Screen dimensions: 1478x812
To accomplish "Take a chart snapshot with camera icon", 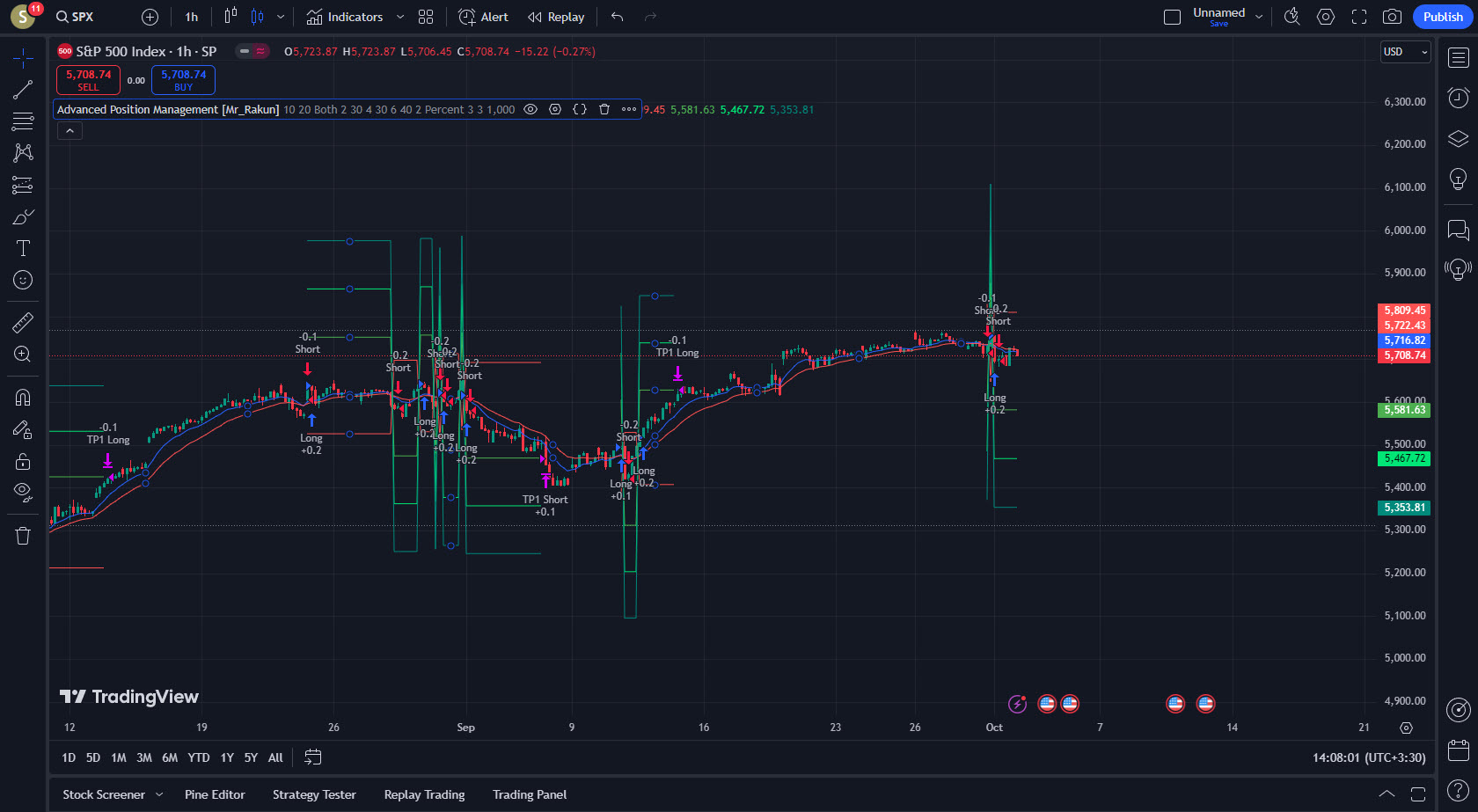I will coord(1392,17).
